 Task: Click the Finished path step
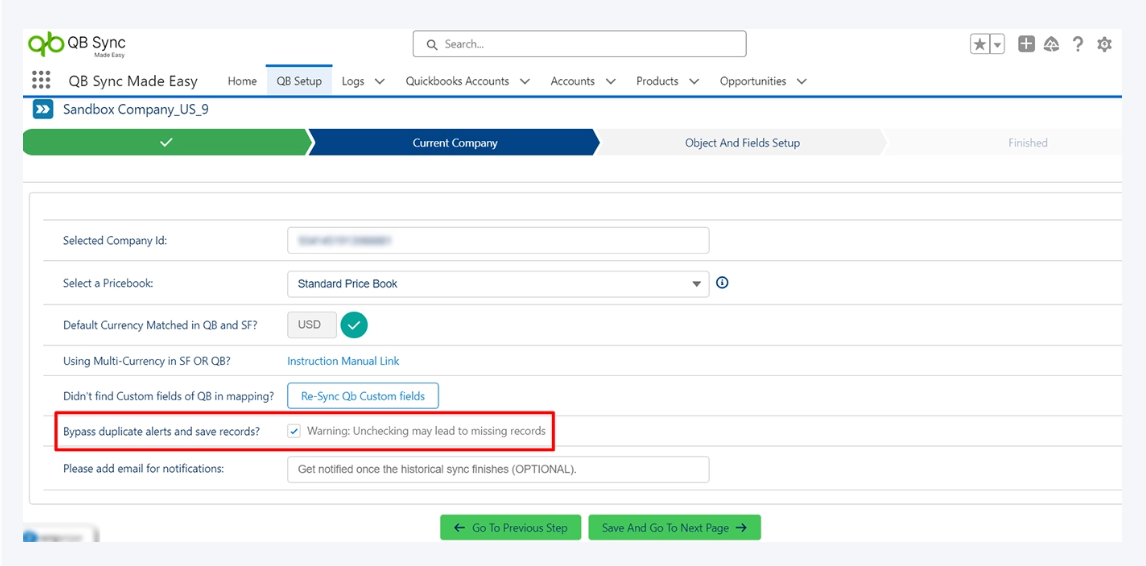pos(1028,143)
